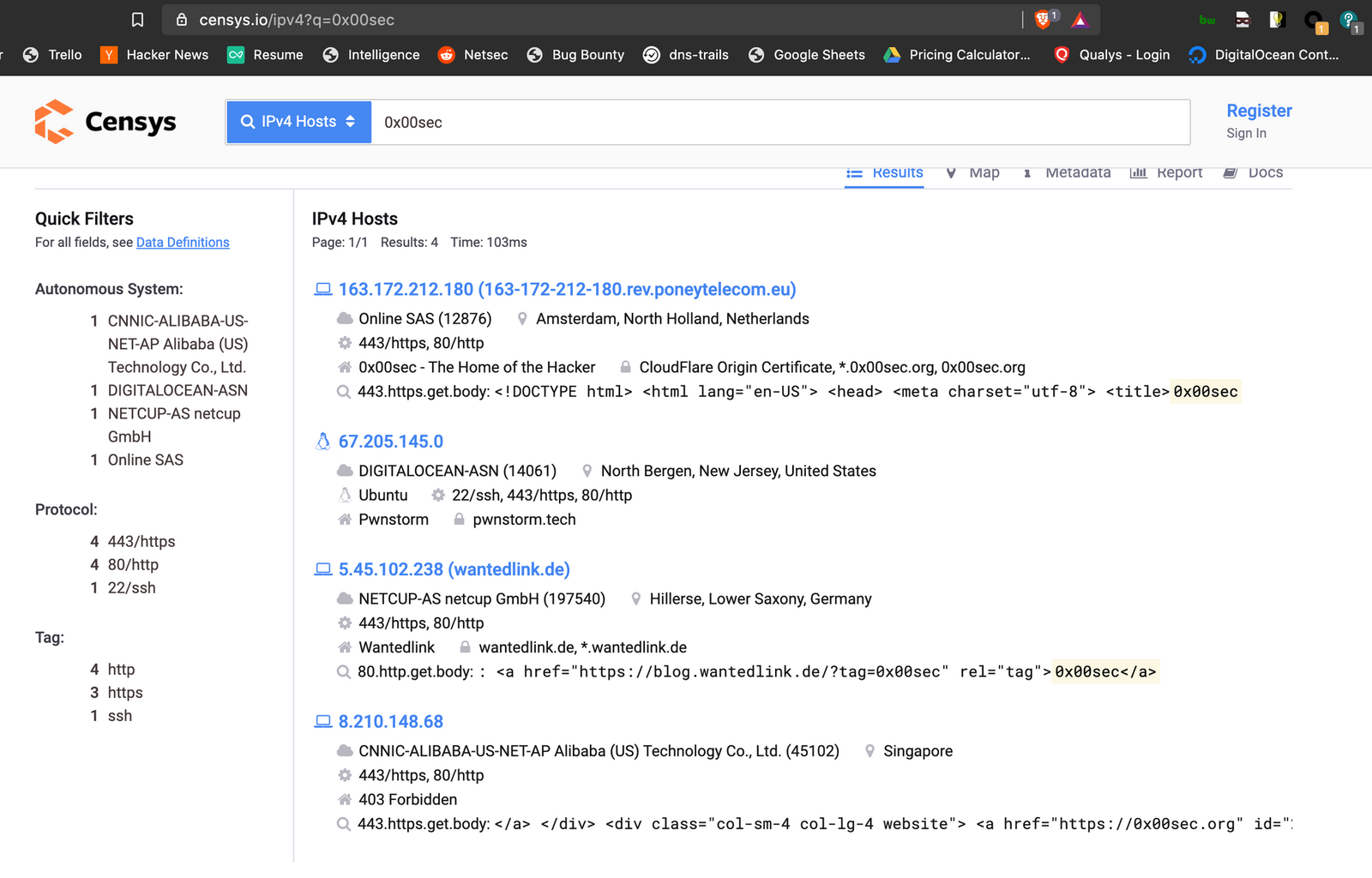Screen dimensions: 1372x878
Task: Focus the search box containing 0x00sec
Action: (x=780, y=122)
